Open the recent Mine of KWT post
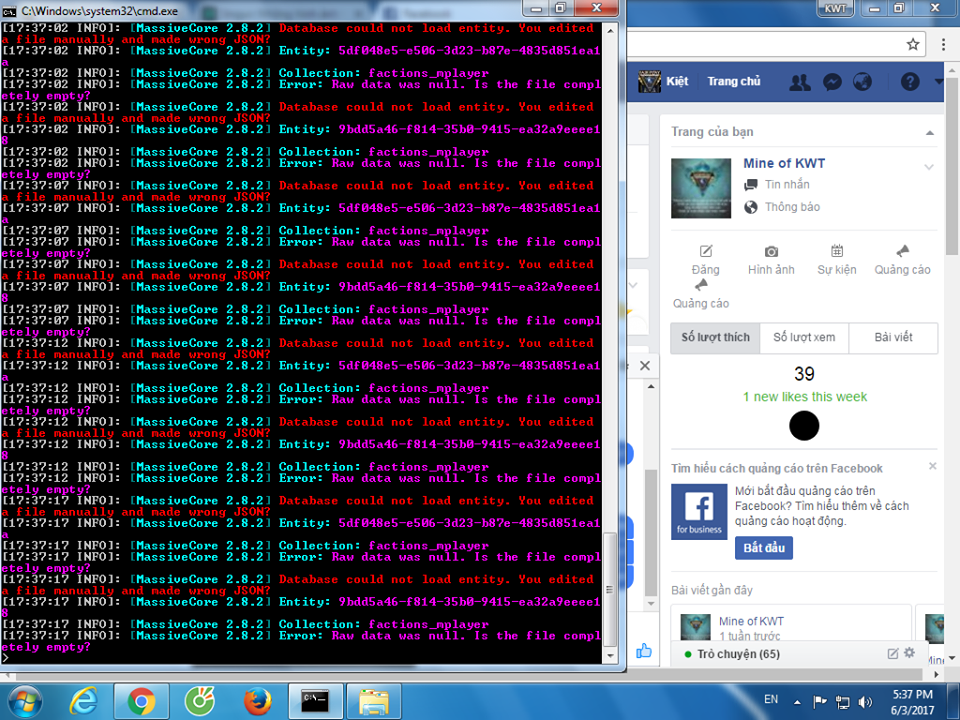 (x=751, y=621)
